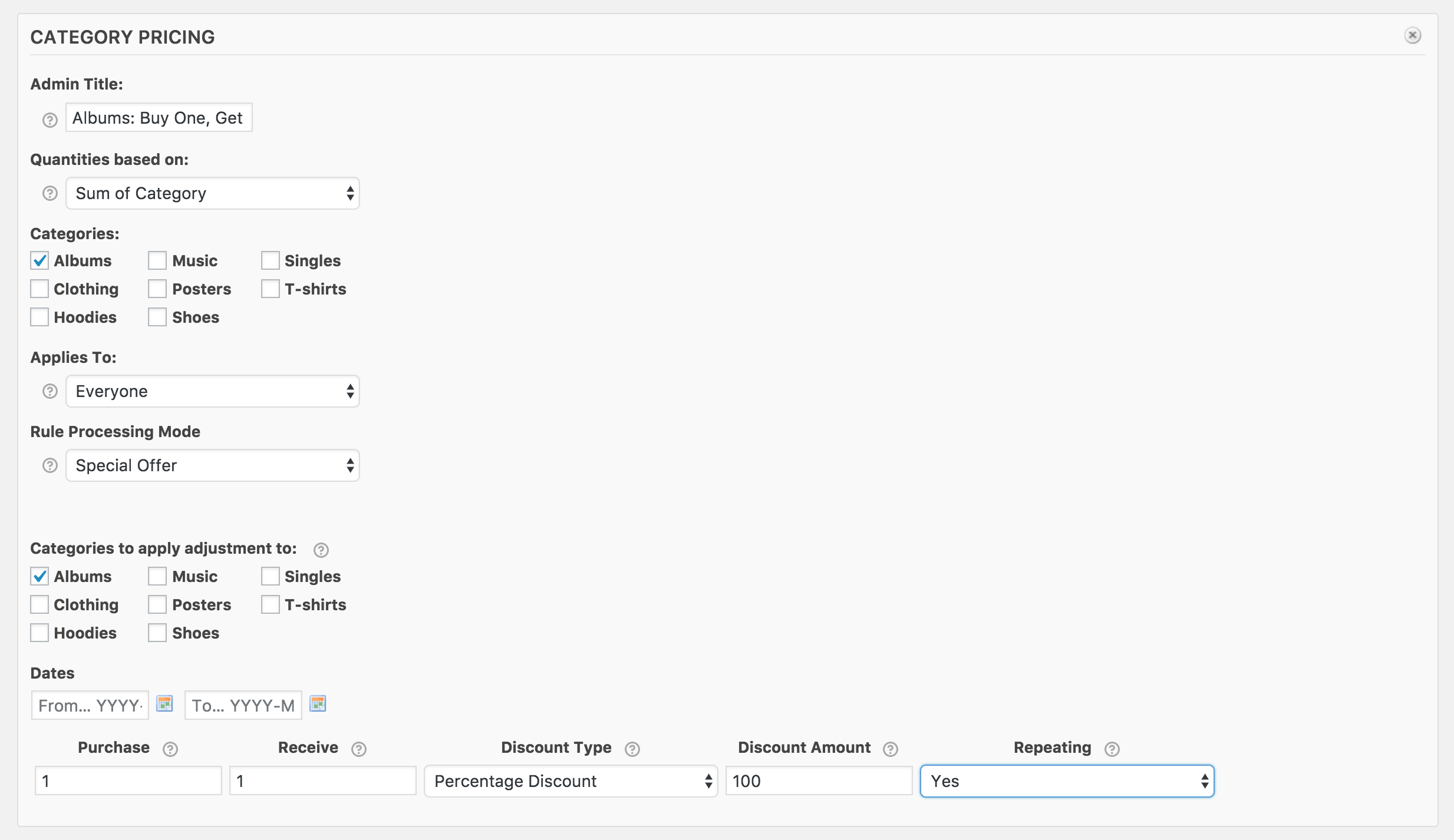Check T-shirts under categories to apply adjustment
1454x840 pixels.
pos(271,604)
